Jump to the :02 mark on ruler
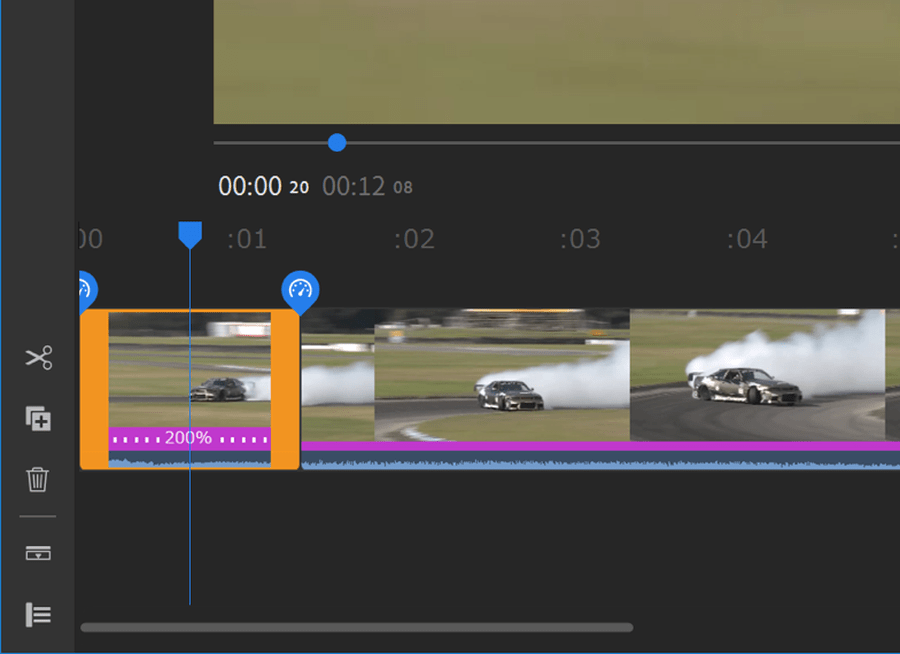The height and width of the screenshot is (654, 900). click(x=413, y=240)
